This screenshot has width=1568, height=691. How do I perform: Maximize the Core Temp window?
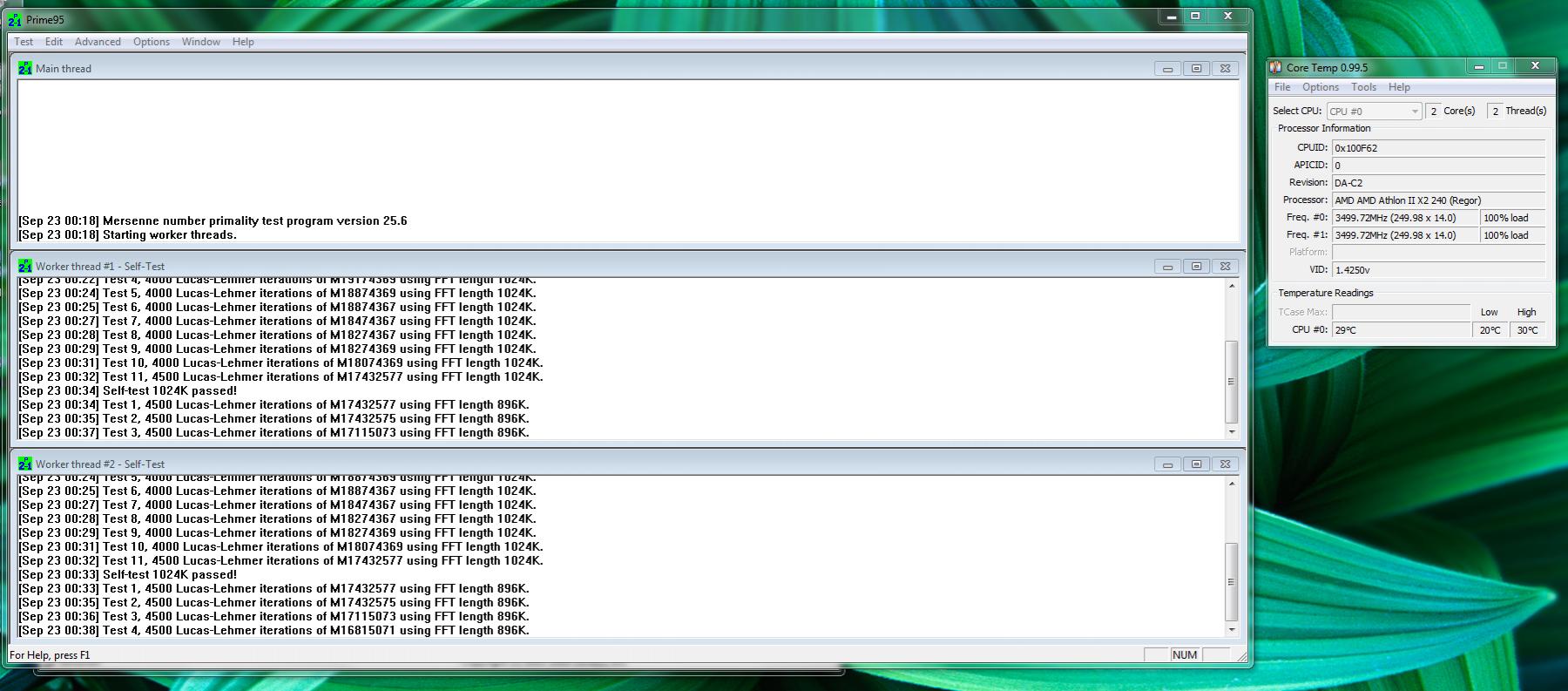[1503, 66]
